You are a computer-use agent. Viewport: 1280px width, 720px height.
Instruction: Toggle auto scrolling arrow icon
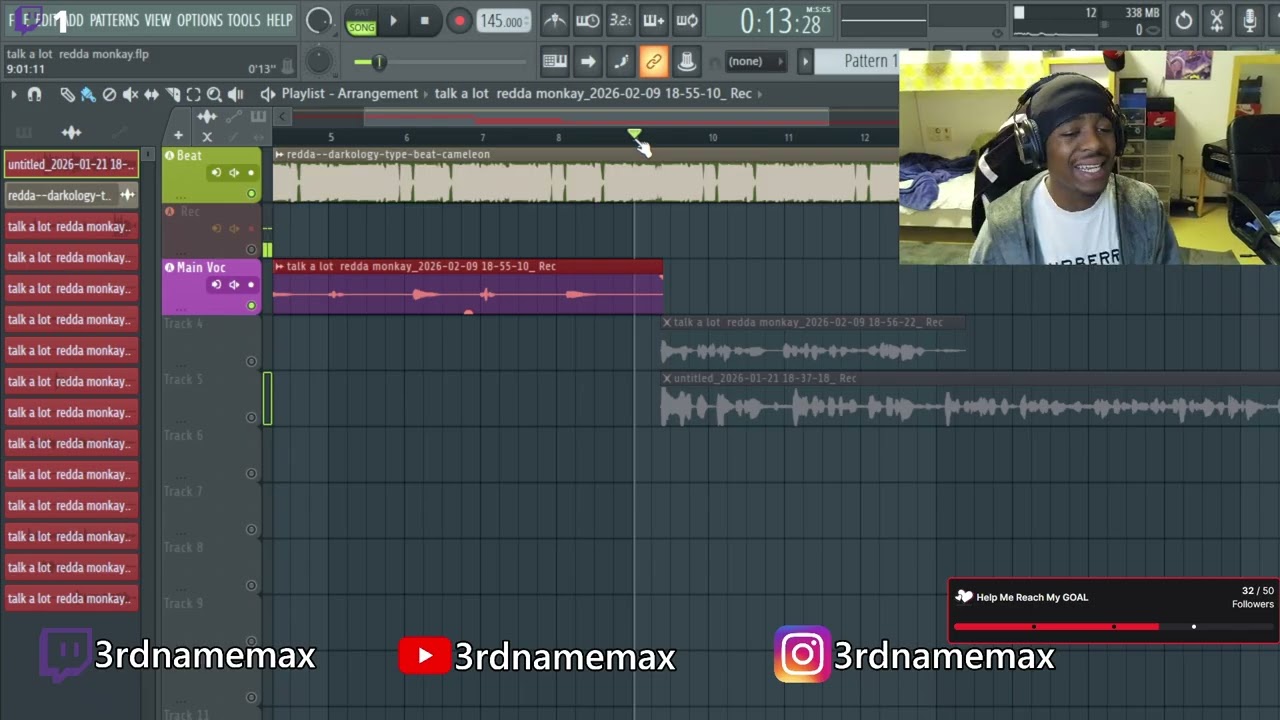588,62
